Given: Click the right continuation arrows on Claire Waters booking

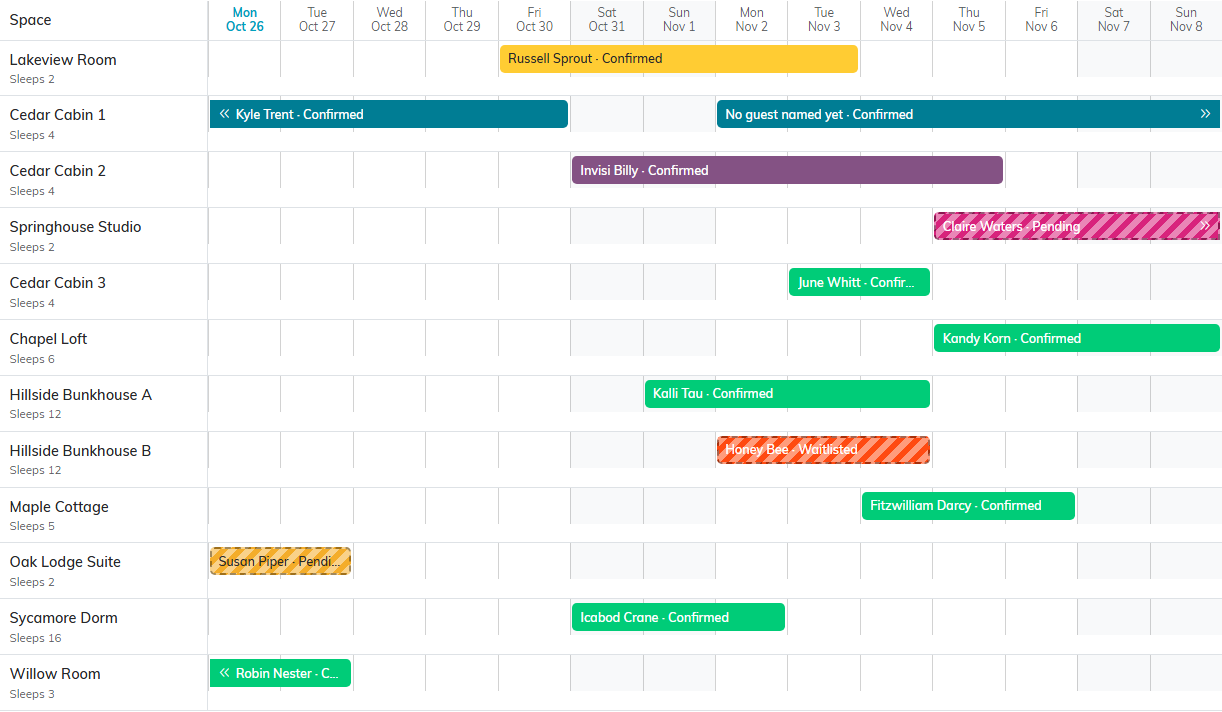Looking at the screenshot, I should click(1205, 226).
